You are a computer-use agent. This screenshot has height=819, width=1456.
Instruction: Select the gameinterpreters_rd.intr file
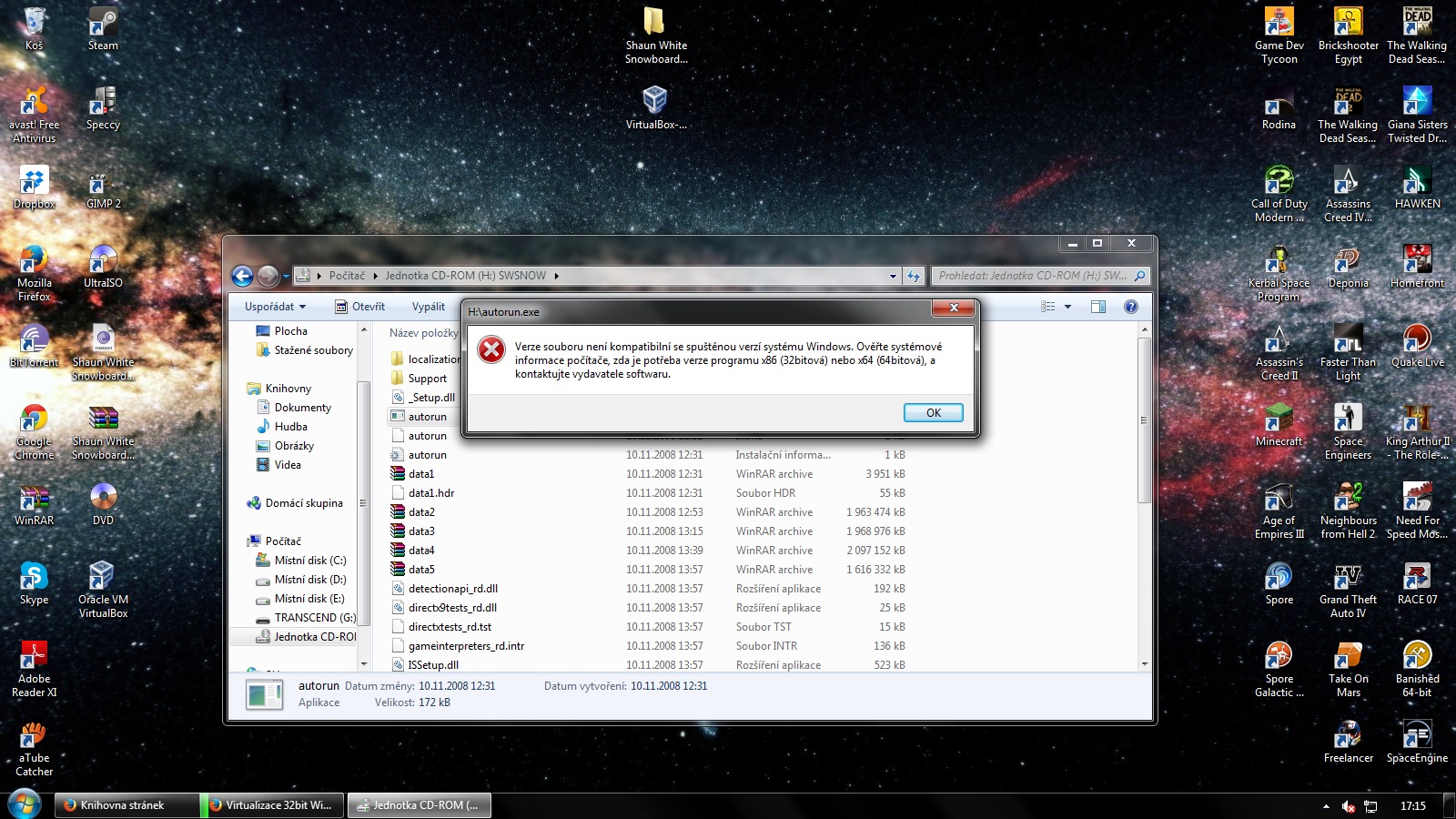click(648, 646)
